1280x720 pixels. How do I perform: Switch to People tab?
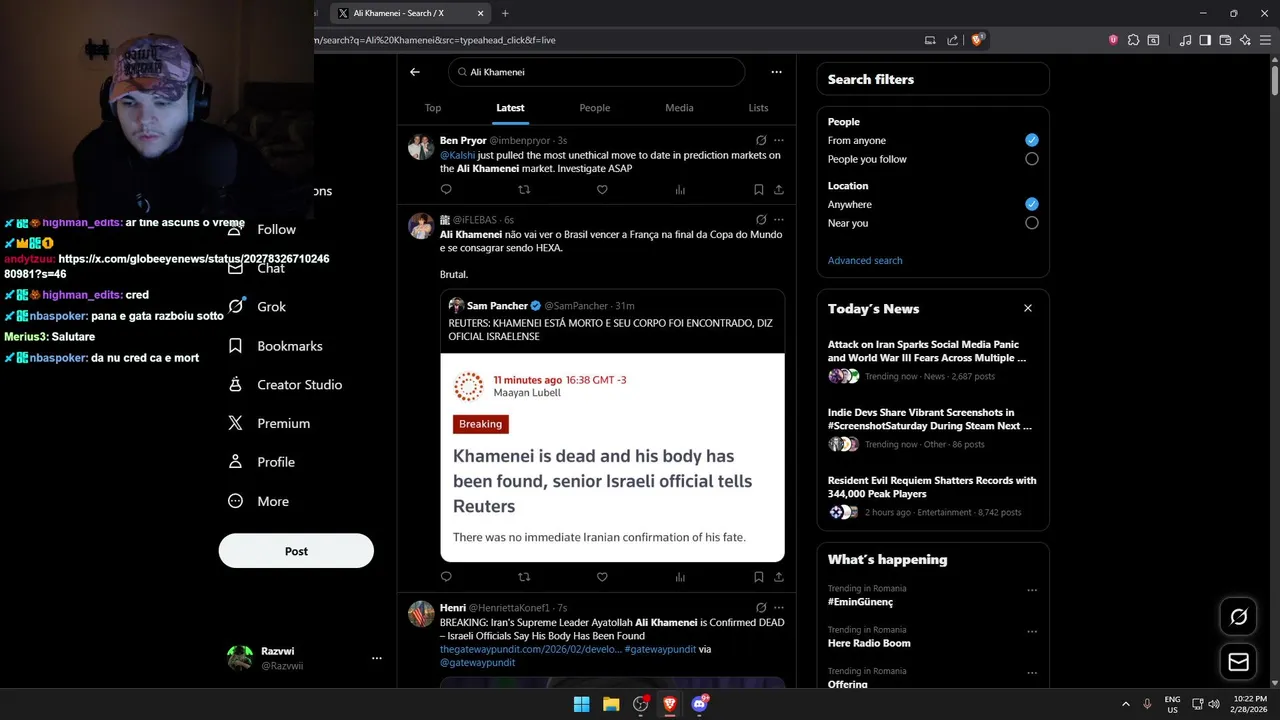pyautogui.click(x=594, y=108)
